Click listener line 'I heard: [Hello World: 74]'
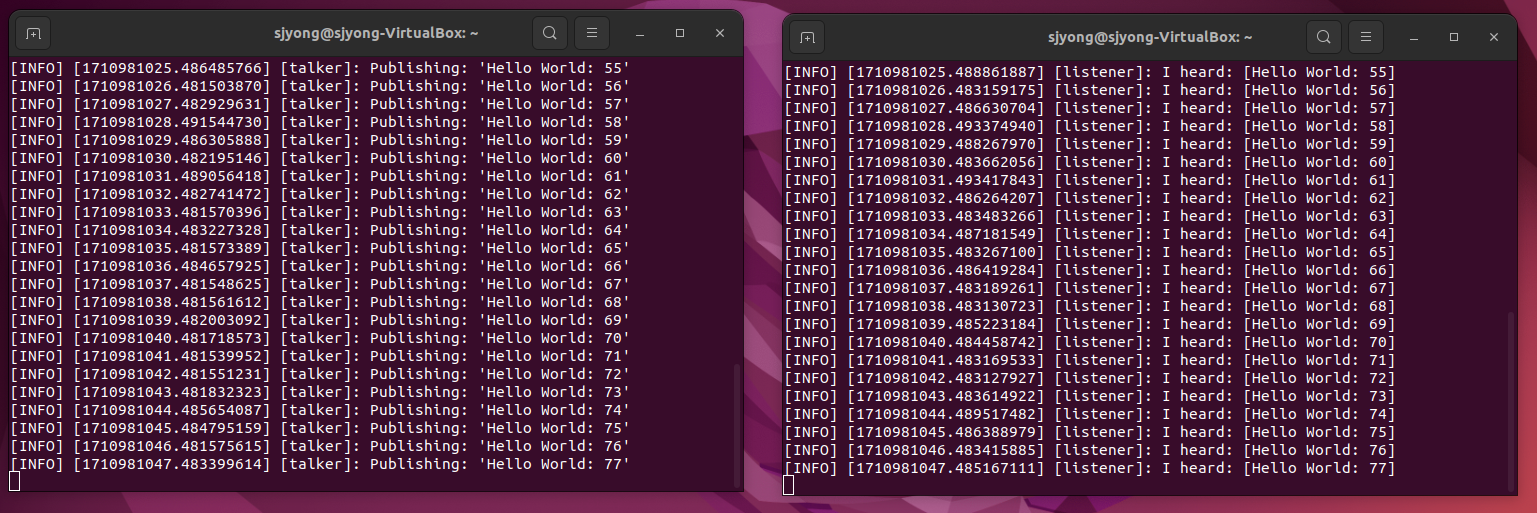 [1089, 414]
